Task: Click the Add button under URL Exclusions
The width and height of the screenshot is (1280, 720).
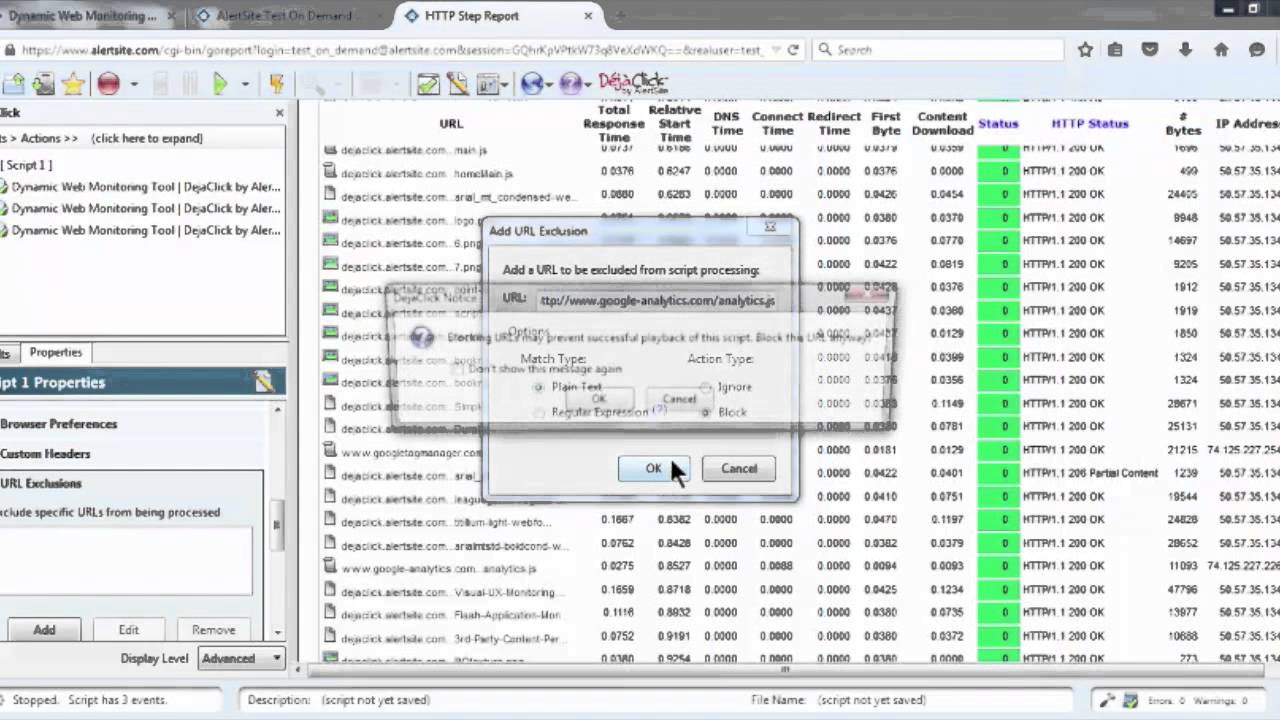Action: click(x=44, y=630)
